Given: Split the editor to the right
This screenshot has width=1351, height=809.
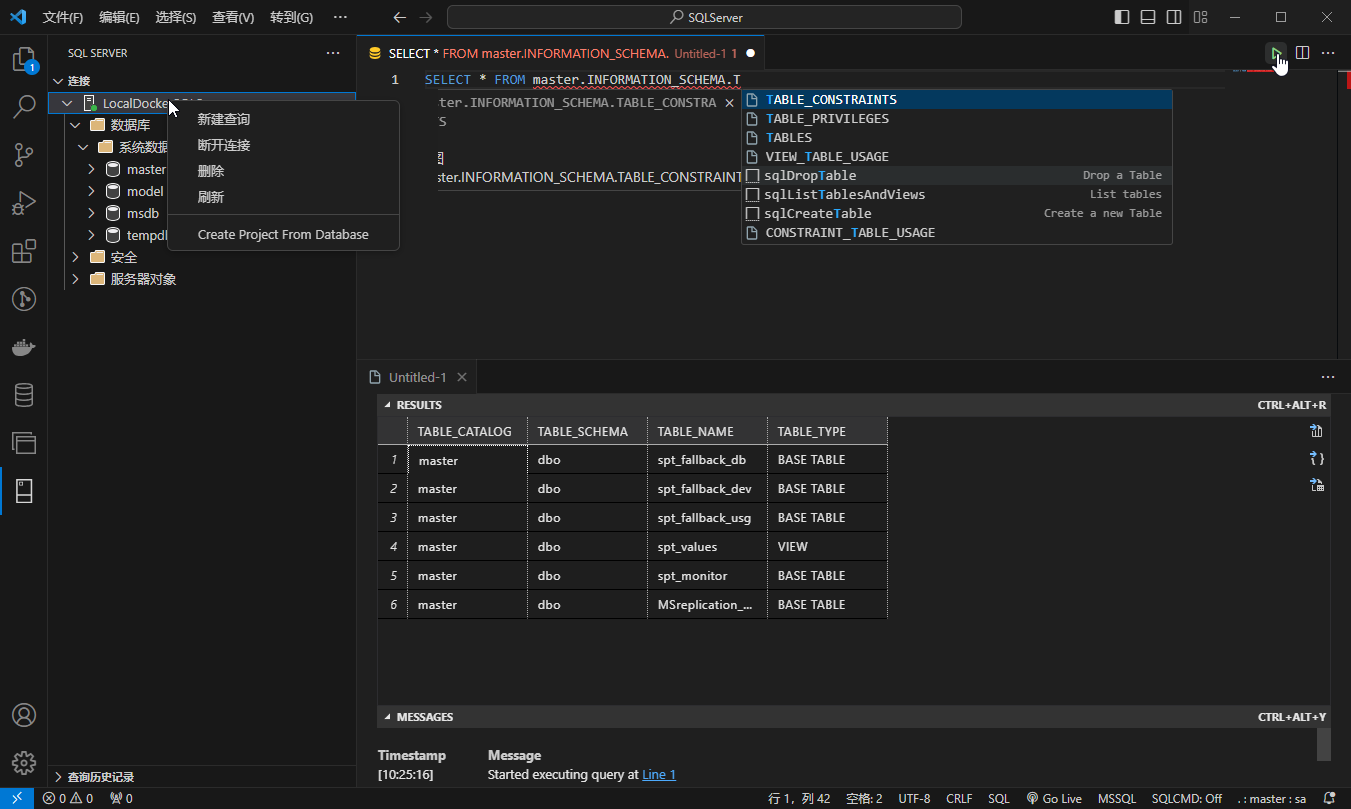Looking at the screenshot, I should pos(1302,53).
